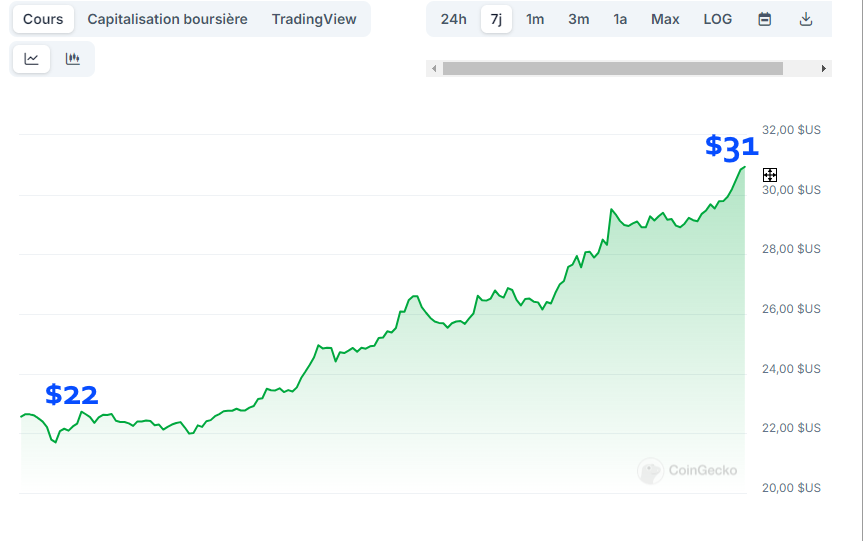
Task: Open the Capitalisation boursière tab
Action: [x=167, y=19]
